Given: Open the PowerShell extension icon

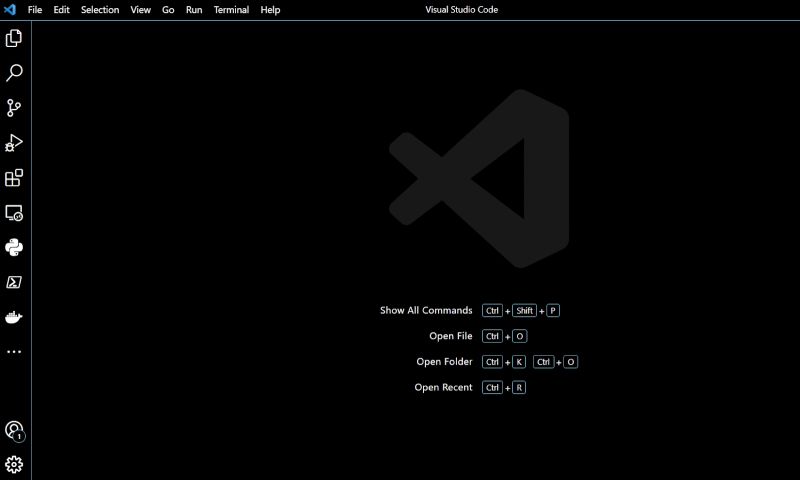Looking at the screenshot, I should tap(14, 282).
